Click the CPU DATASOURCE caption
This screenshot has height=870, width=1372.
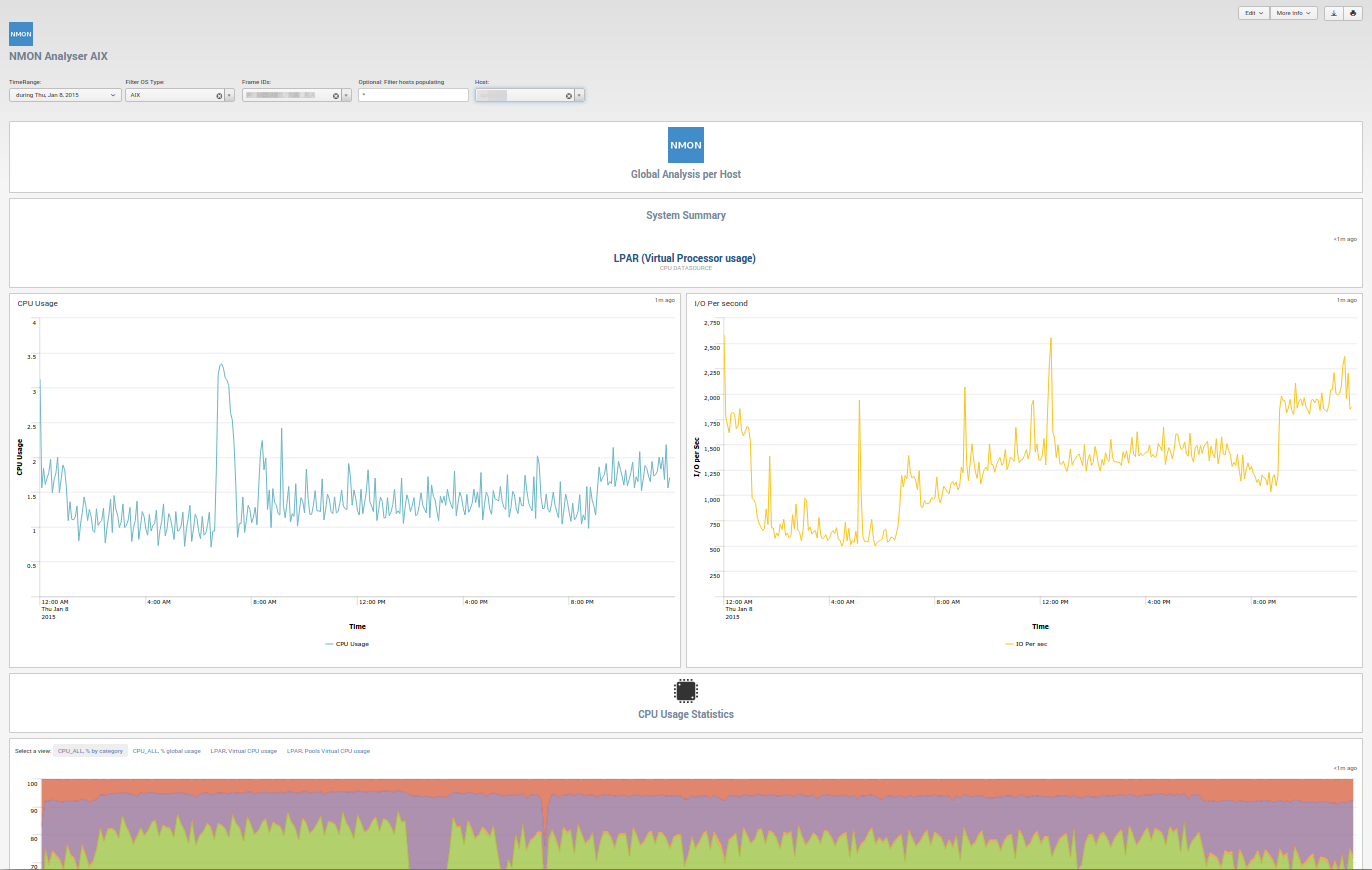(x=685, y=268)
